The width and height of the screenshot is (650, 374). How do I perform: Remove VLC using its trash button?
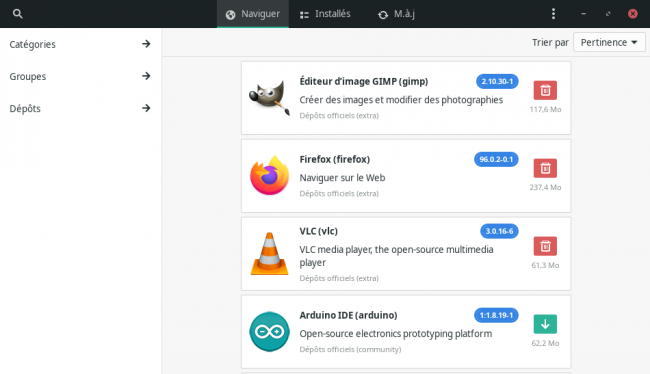(x=545, y=246)
